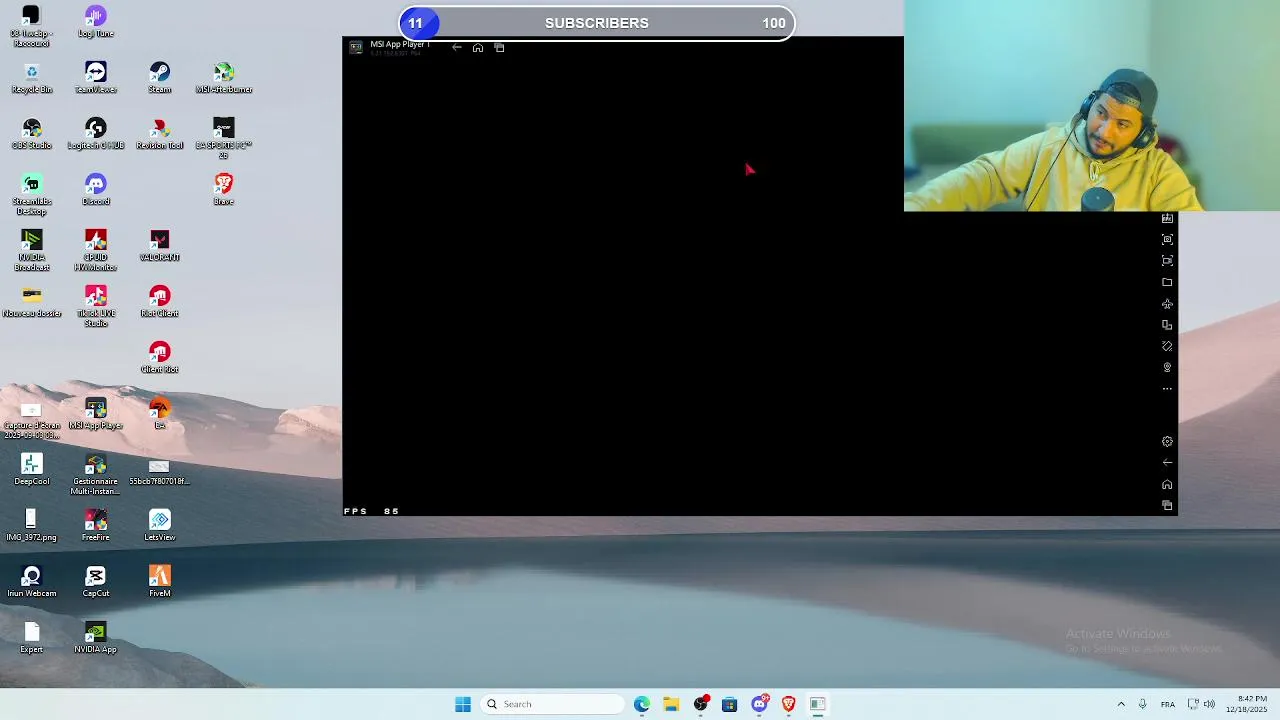Open Discord from the taskbar
1280x720 pixels.
pyautogui.click(x=759, y=704)
